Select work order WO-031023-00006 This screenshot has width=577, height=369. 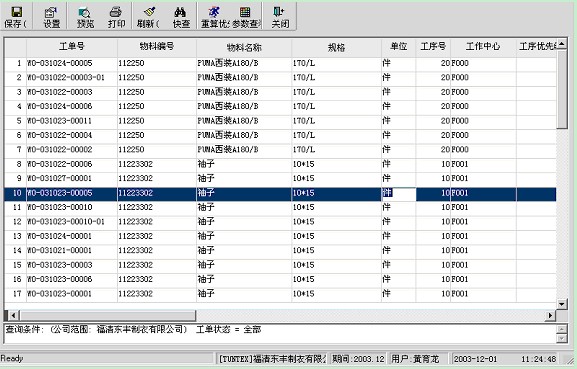click(60, 279)
